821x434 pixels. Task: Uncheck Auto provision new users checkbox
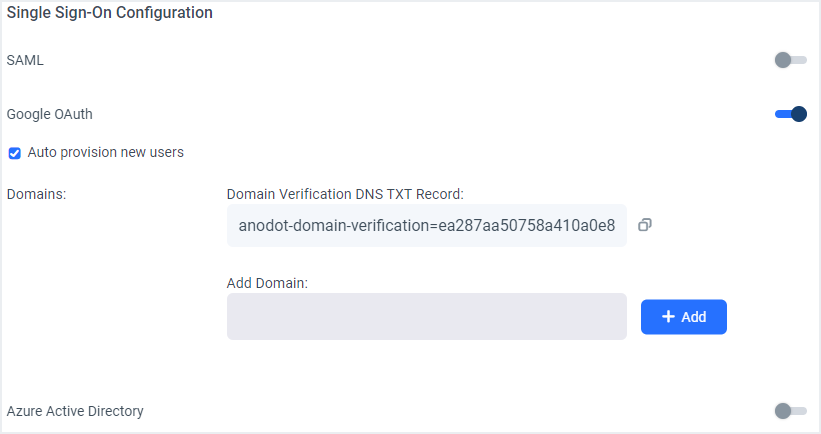[15, 153]
